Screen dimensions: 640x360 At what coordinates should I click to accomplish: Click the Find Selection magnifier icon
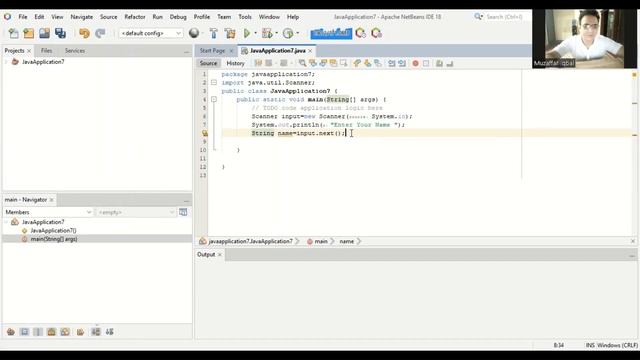302,63
